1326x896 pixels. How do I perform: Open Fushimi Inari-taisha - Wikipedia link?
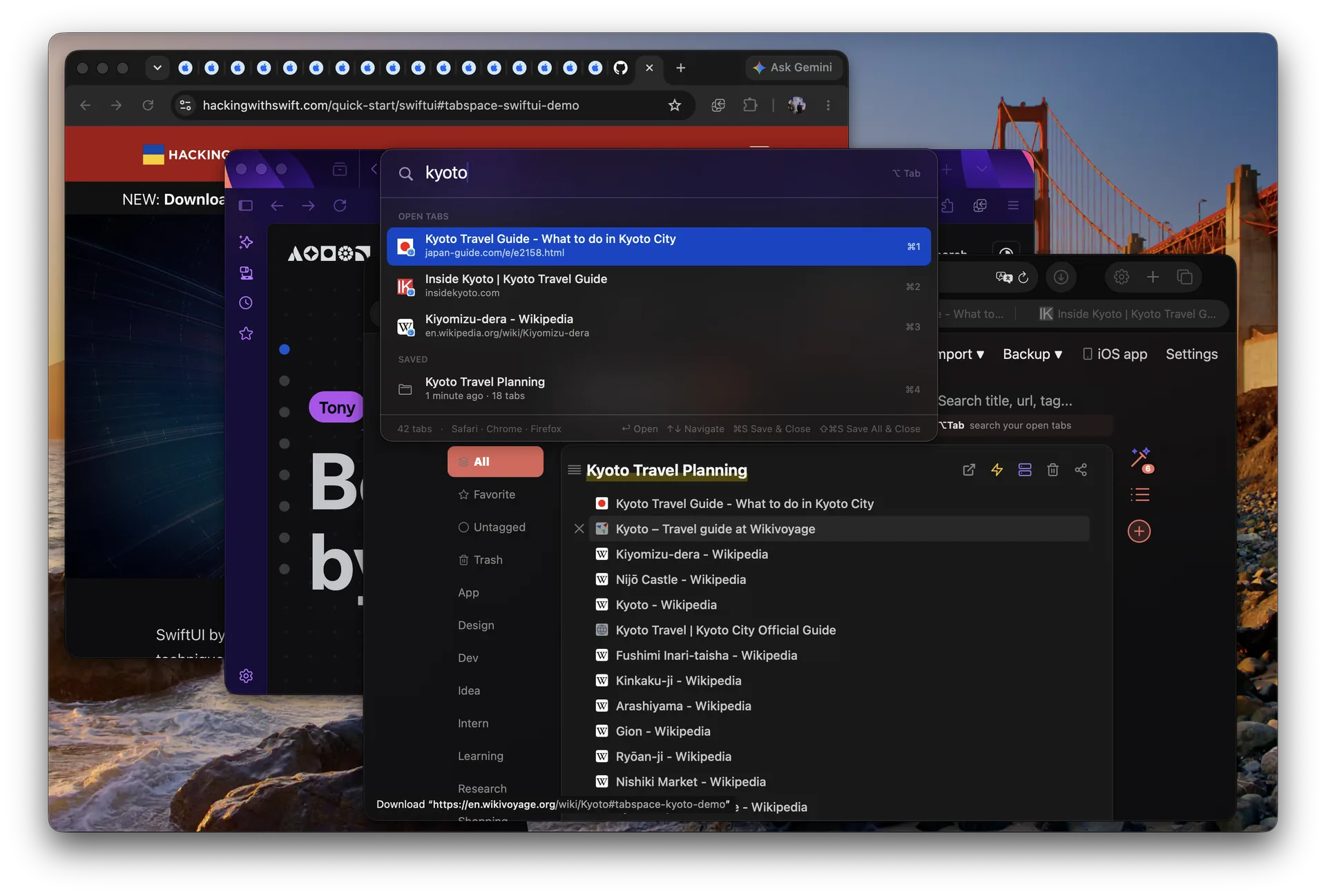point(707,656)
